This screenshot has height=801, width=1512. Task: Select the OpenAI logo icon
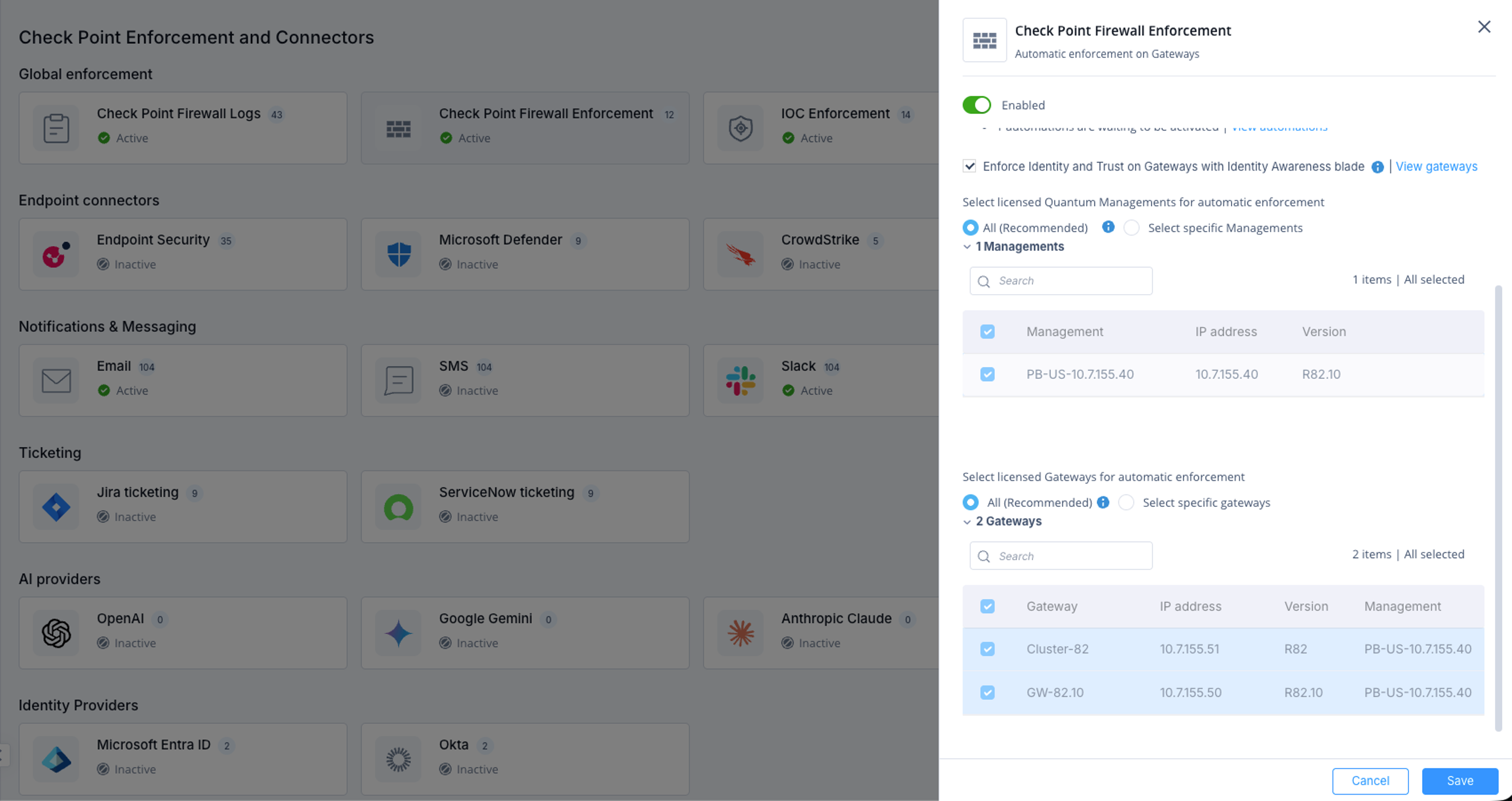56,633
